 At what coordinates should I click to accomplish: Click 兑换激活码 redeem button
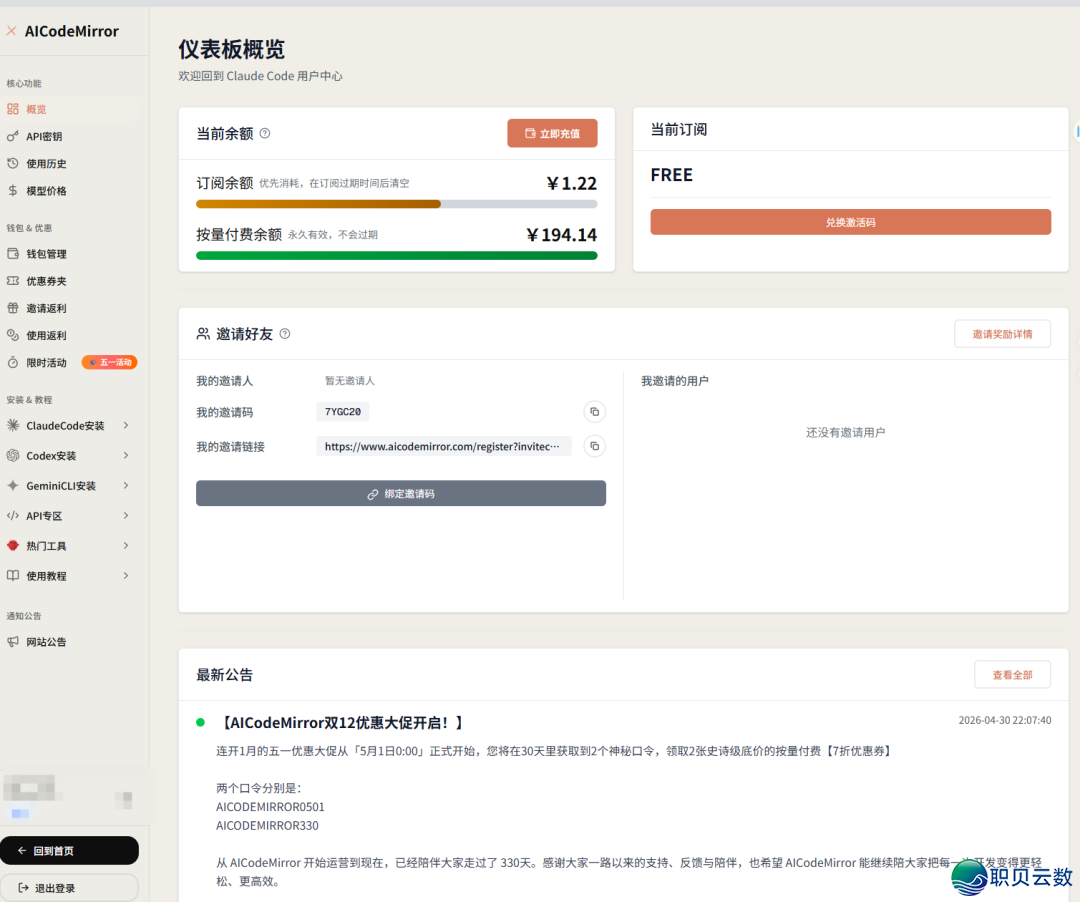coord(851,222)
